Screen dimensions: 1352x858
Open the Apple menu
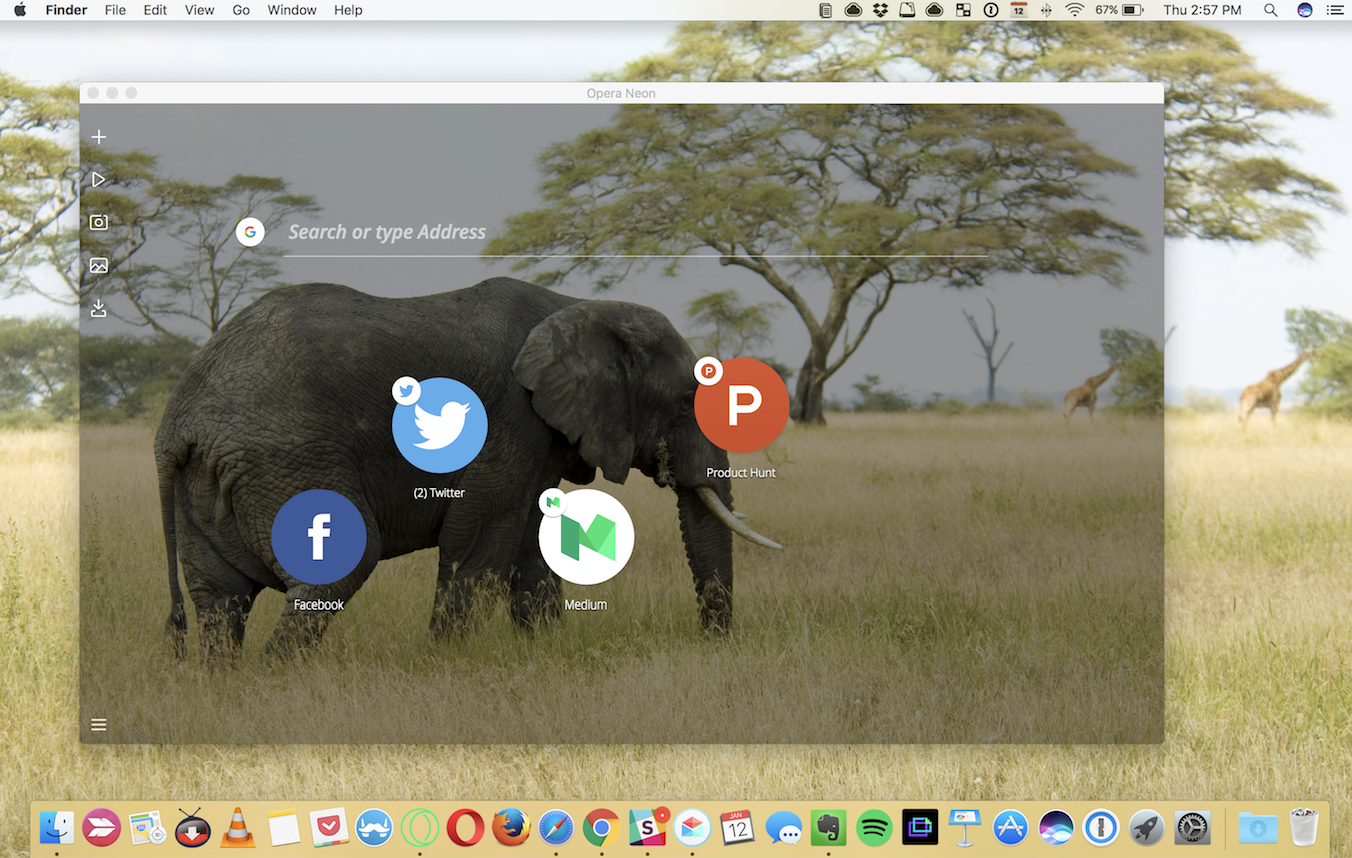pyautogui.click(x=20, y=10)
